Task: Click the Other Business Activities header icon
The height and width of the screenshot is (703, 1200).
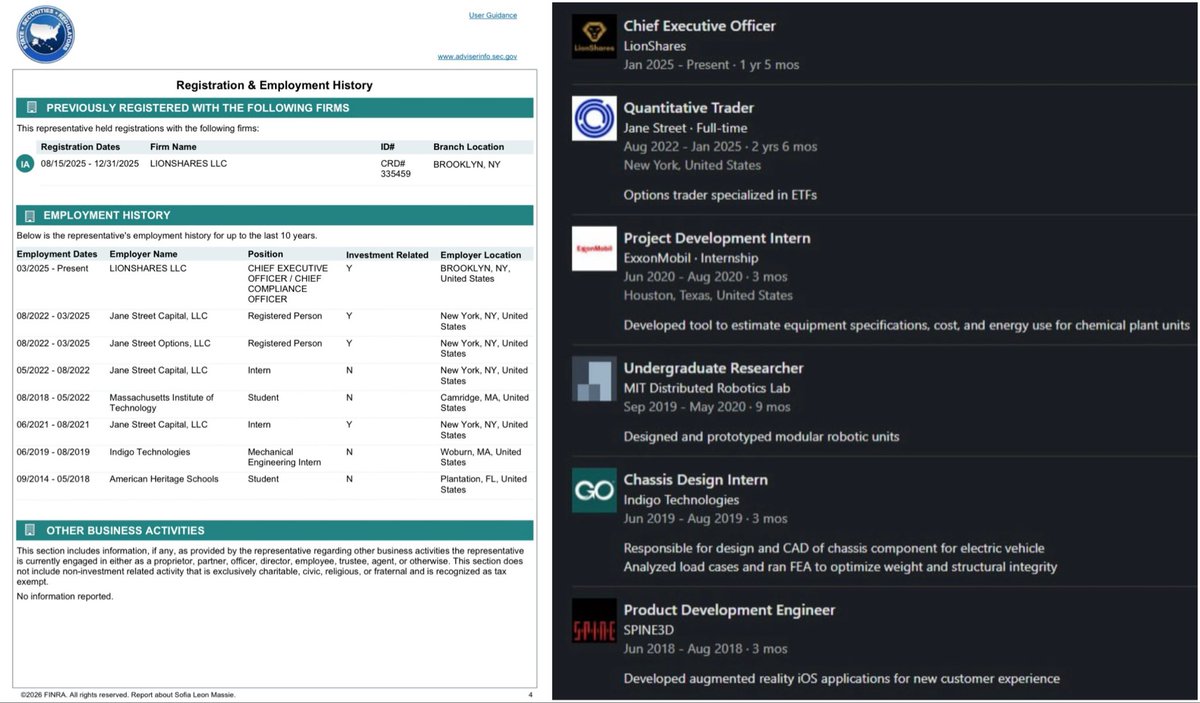Action: coord(32,530)
